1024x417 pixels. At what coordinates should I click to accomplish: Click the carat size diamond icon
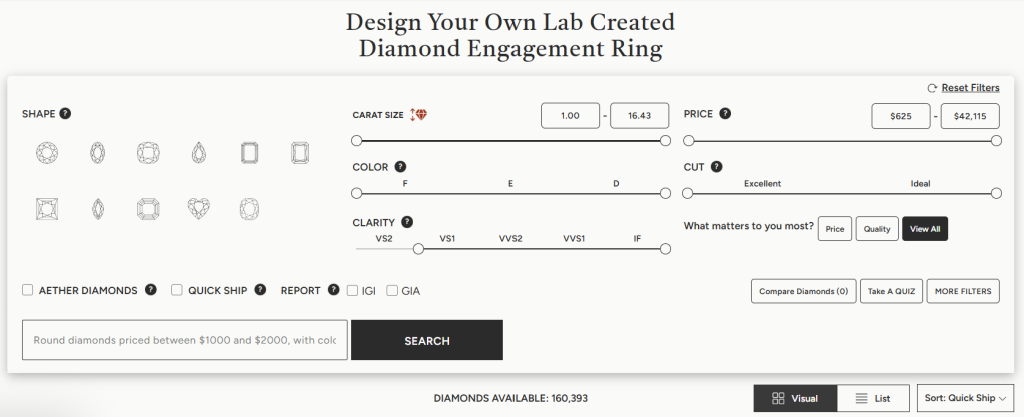click(x=418, y=115)
